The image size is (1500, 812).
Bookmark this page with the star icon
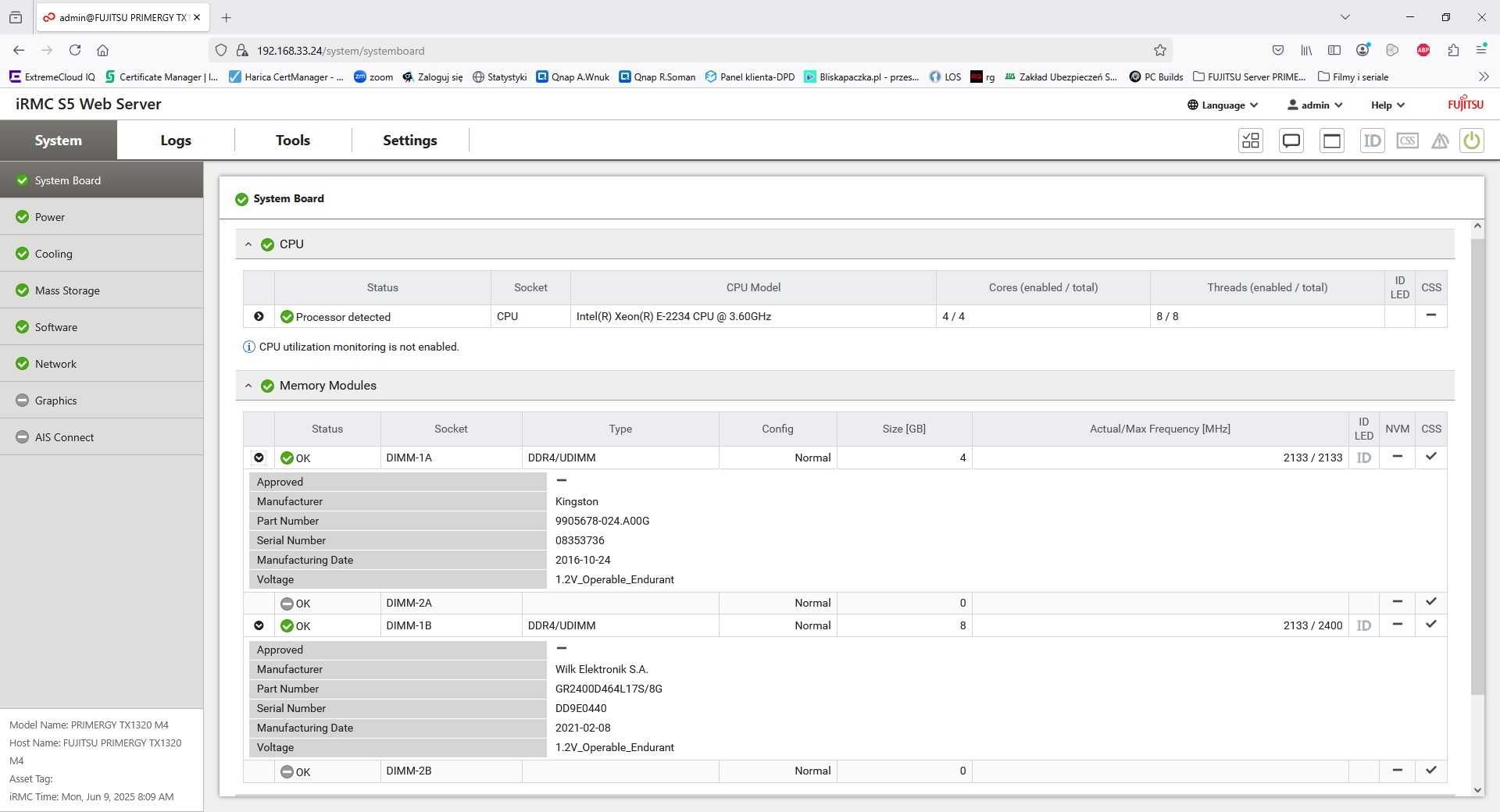[x=1160, y=50]
